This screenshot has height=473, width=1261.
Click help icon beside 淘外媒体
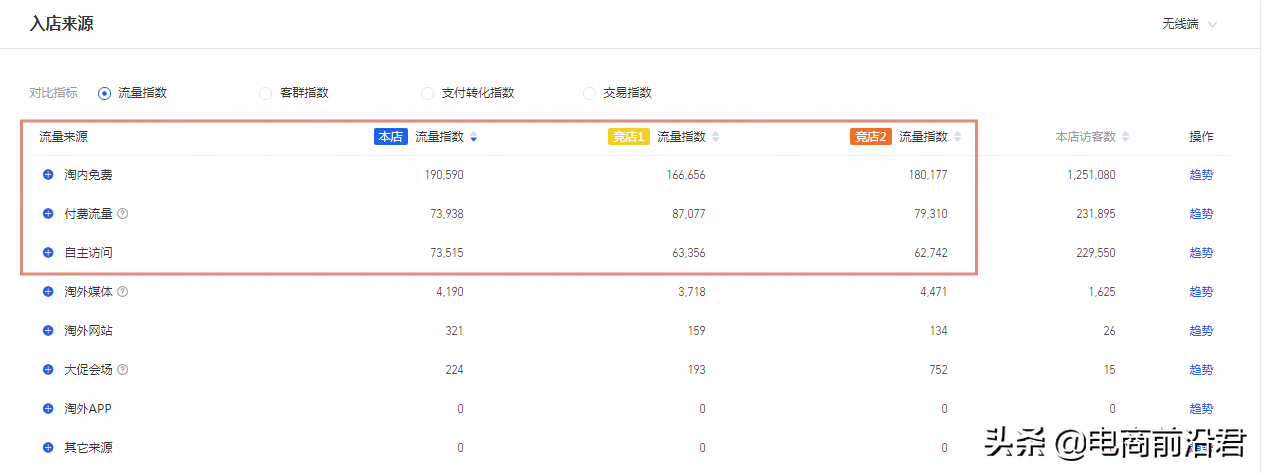click(123, 292)
